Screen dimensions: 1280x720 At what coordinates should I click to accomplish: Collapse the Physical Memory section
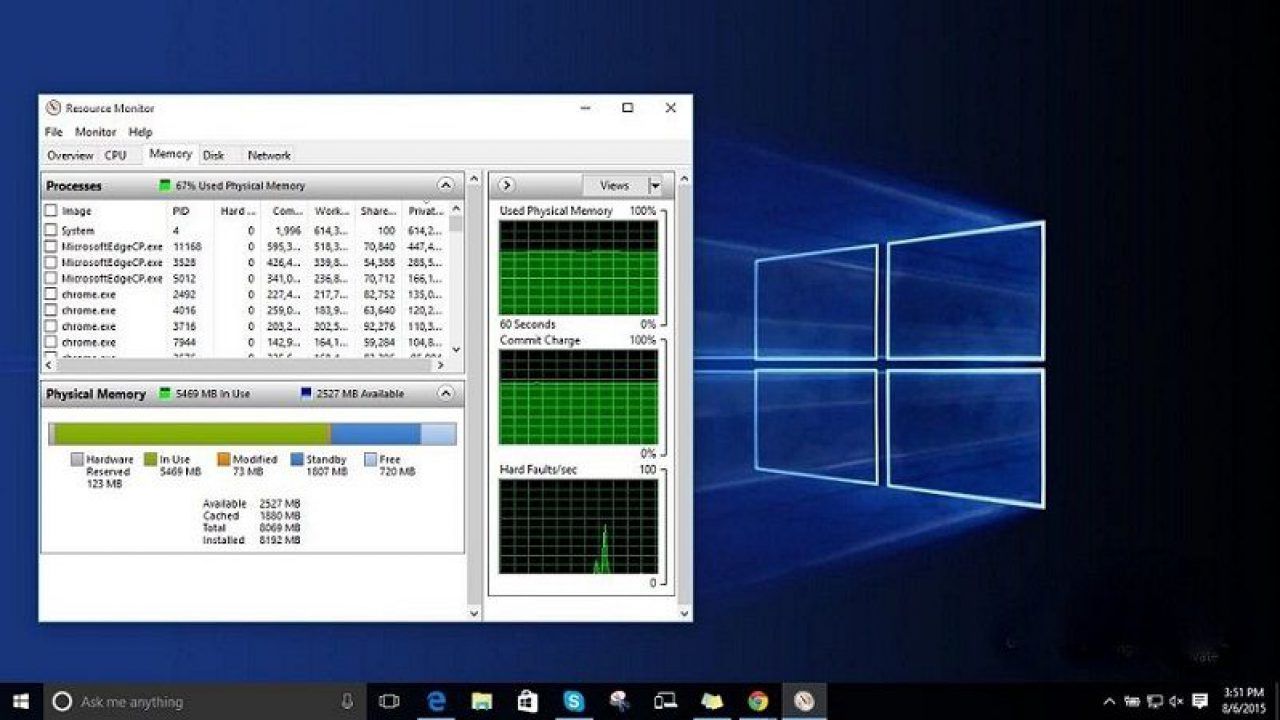click(x=445, y=393)
